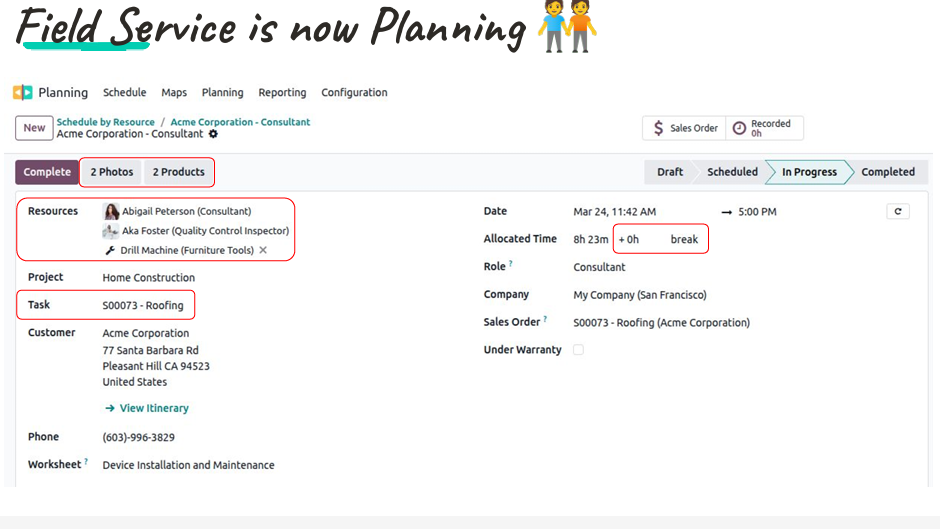Click the Complete button
The width and height of the screenshot is (940, 529).
47,172
